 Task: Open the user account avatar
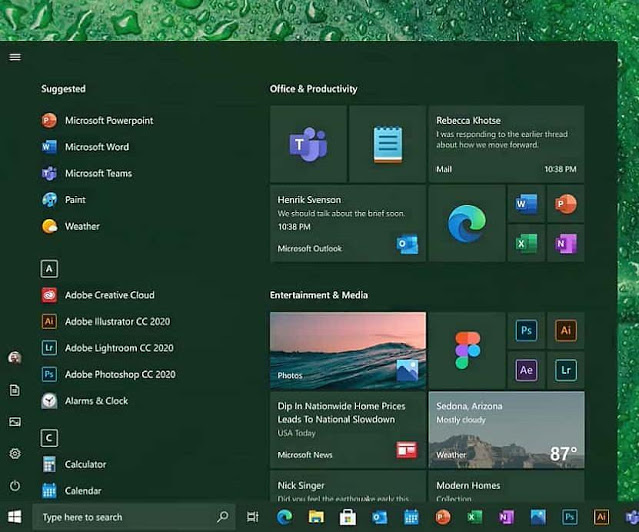(x=15, y=358)
